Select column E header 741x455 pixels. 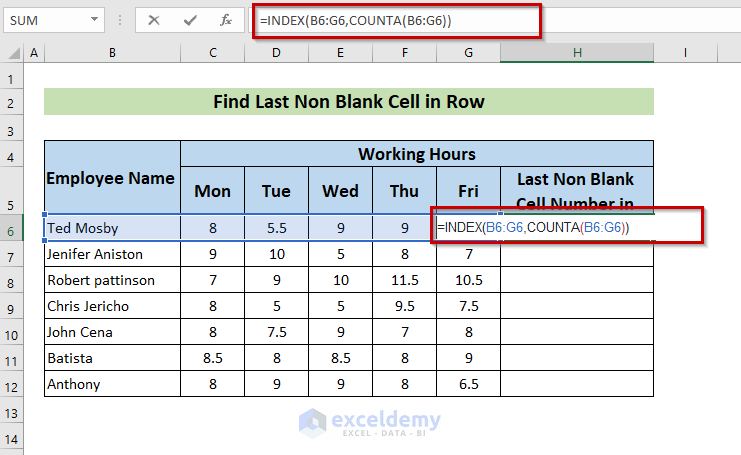(x=340, y=53)
